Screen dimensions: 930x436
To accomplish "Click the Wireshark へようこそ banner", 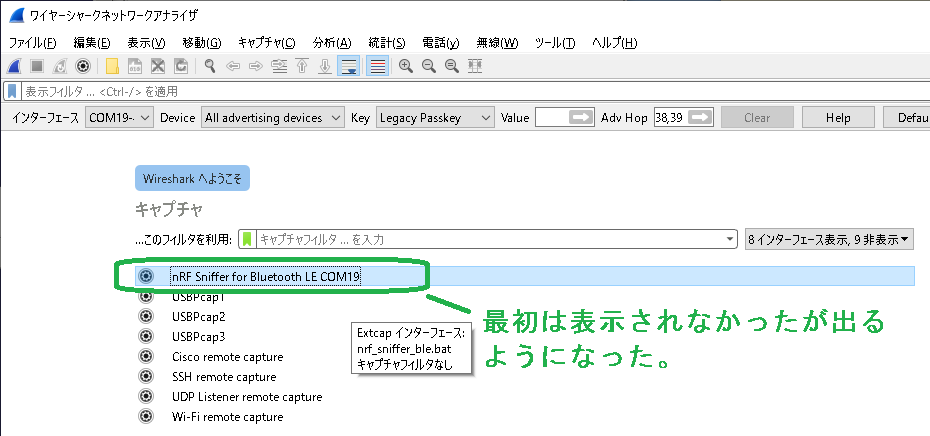I will pyautogui.click(x=192, y=179).
